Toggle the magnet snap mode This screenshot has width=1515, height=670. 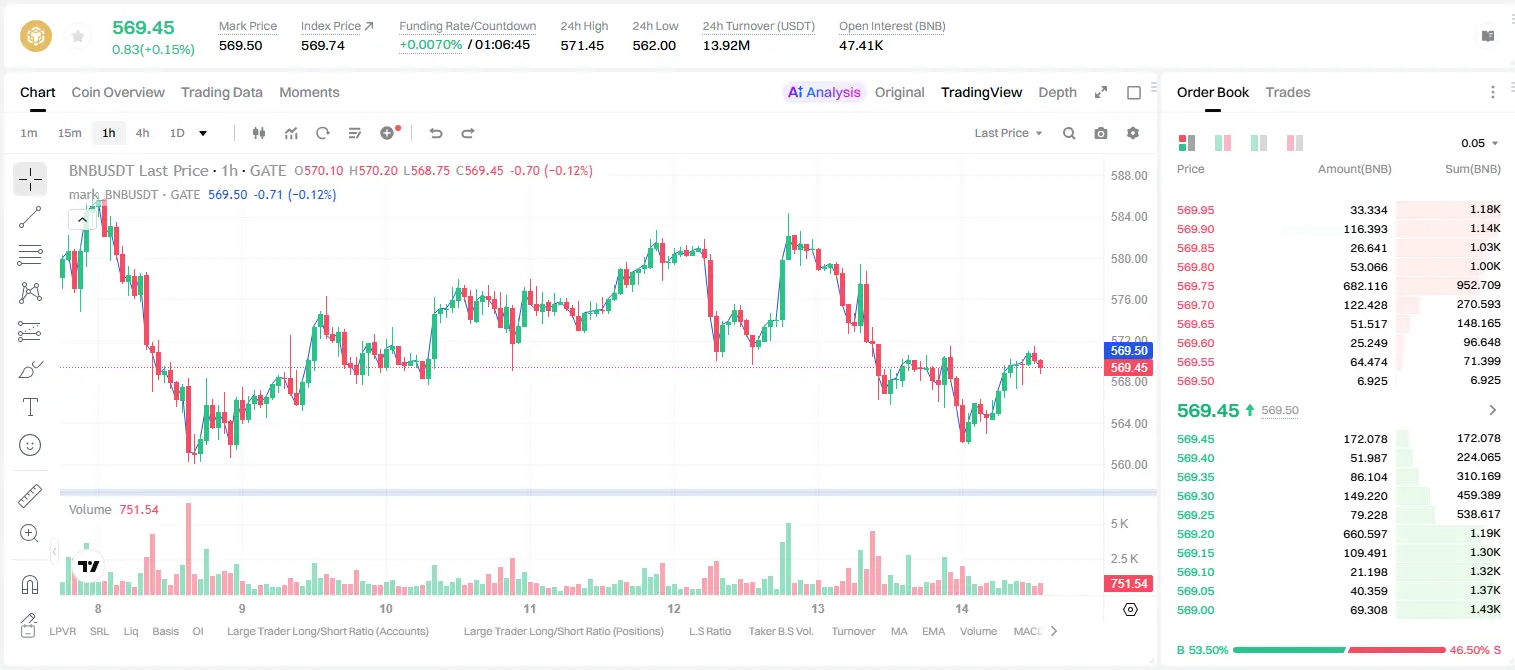click(30, 584)
